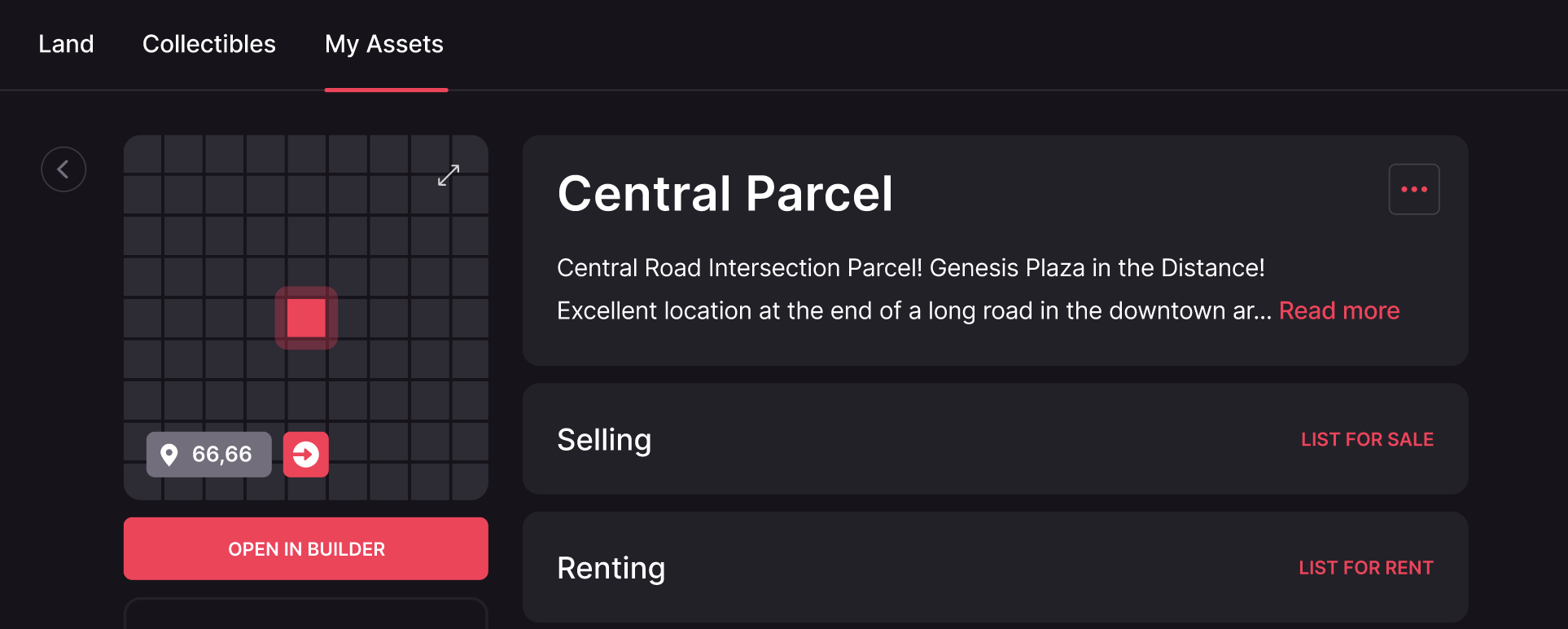Click map tile directly above highlighted parcel

(306, 276)
